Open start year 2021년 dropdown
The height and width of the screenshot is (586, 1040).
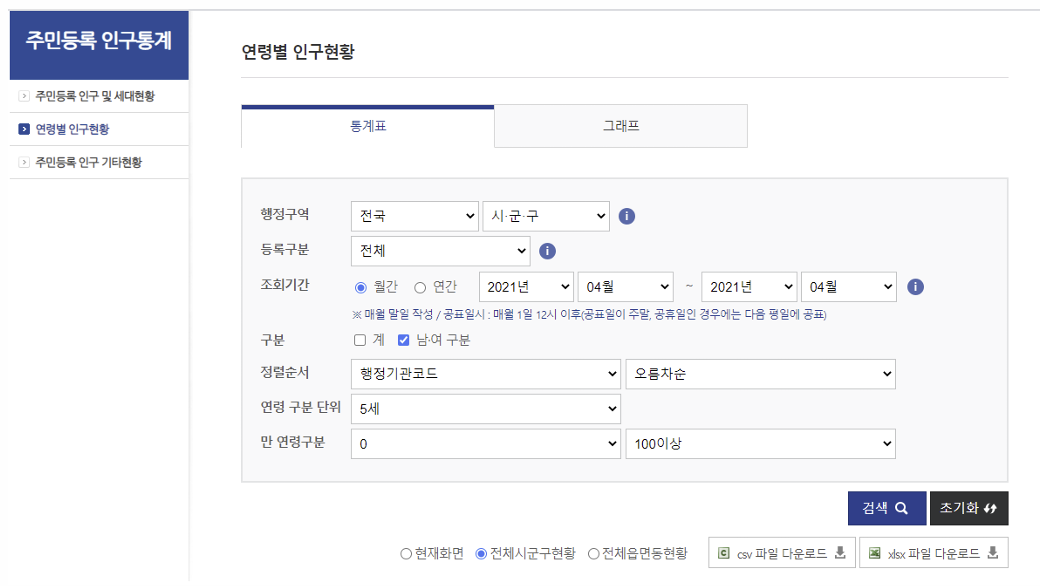pos(527,287)
